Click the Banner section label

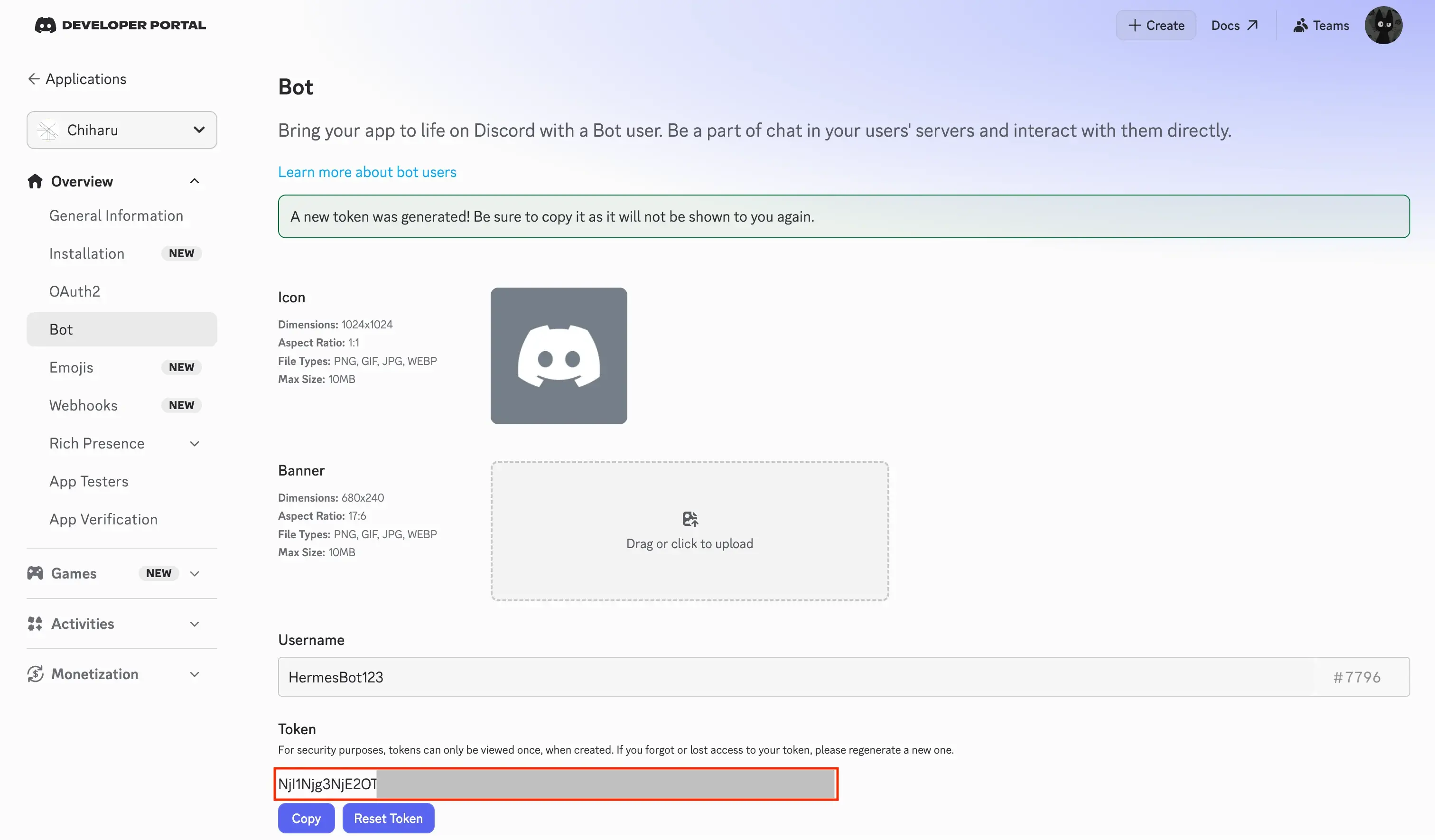(x=301, y=470)
